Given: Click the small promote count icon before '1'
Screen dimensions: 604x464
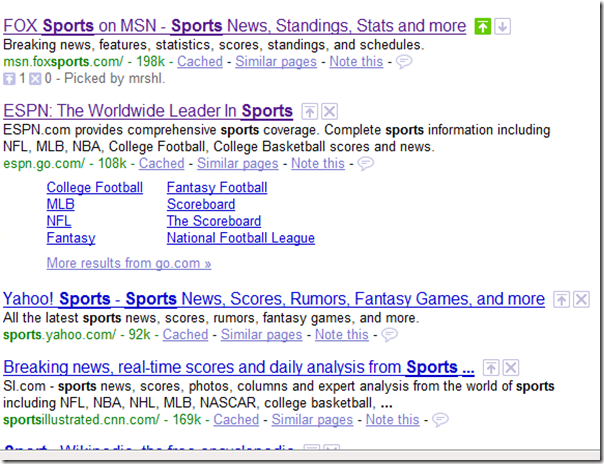Looking at the screenshot, I should point(9,79).
